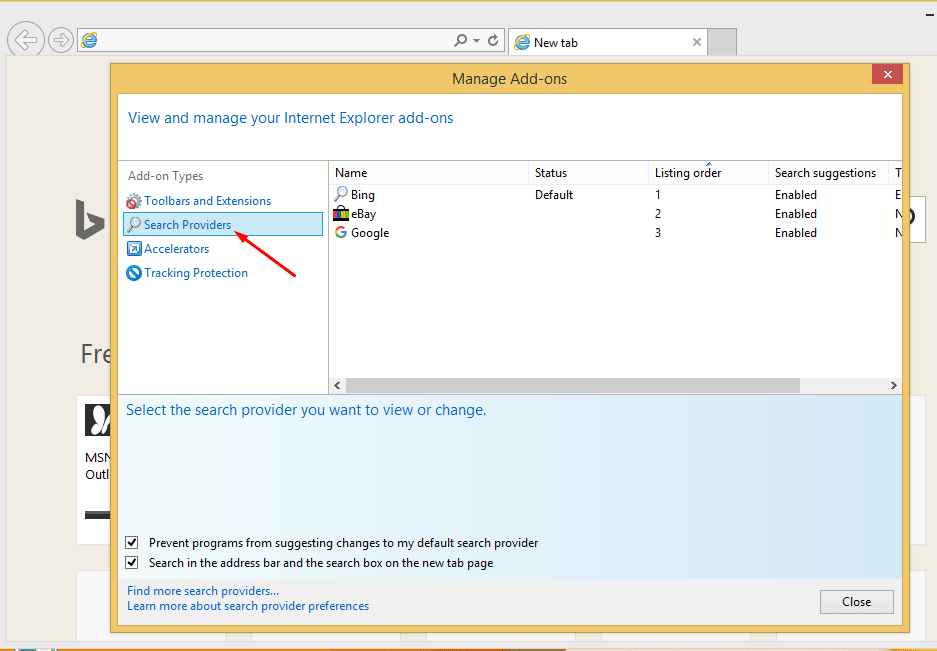Viewport: 937px width, 651px height.
Task: Click the magnifier search icon in address bar
Action: pyautogui.click(x=460, y=40)
